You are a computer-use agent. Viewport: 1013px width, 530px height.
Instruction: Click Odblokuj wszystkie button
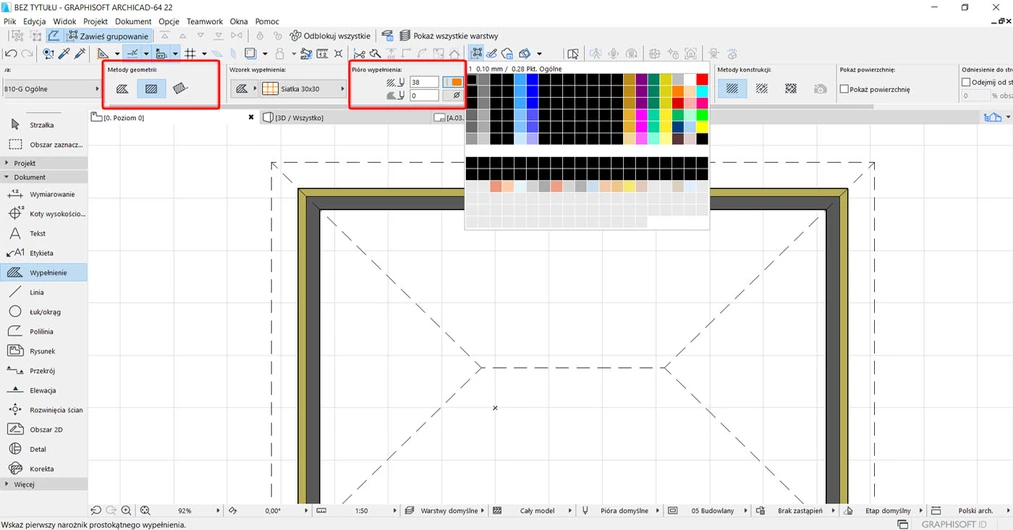coord(330,36)
